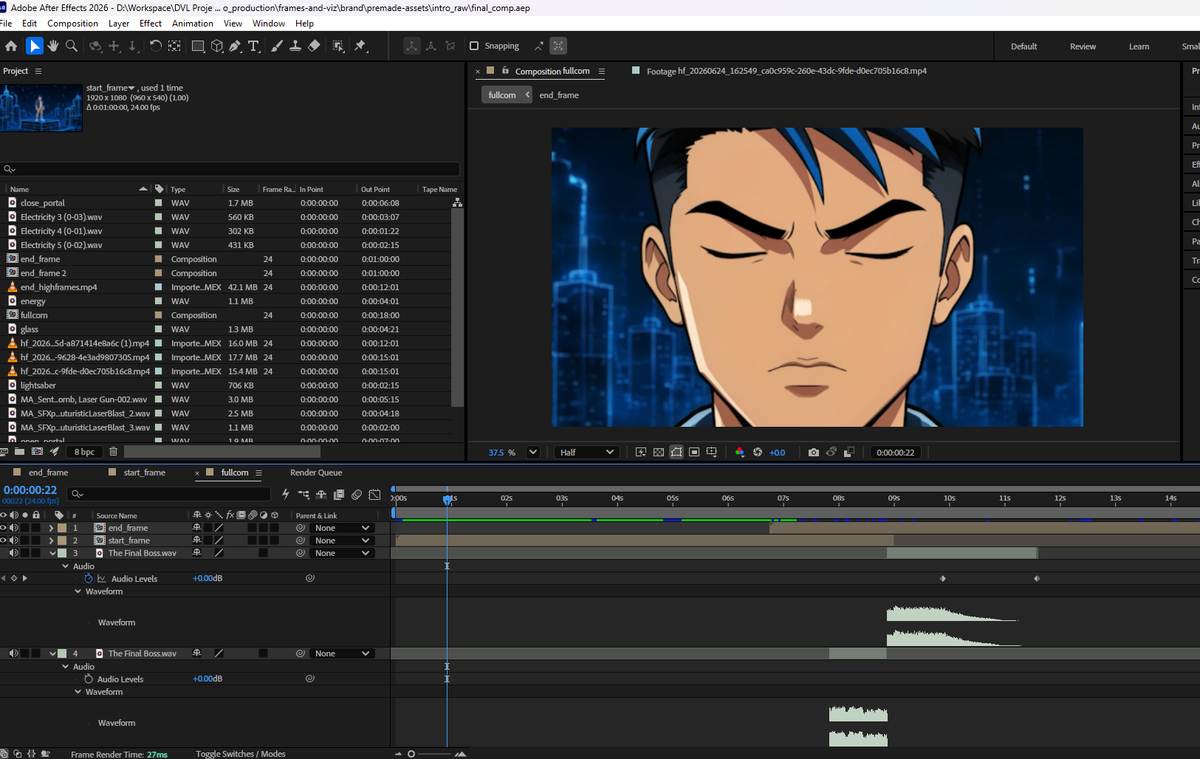This screenshot has height=759, width=1200.
Task: Click the Delete selected project items trash icon
Action: 113,452
